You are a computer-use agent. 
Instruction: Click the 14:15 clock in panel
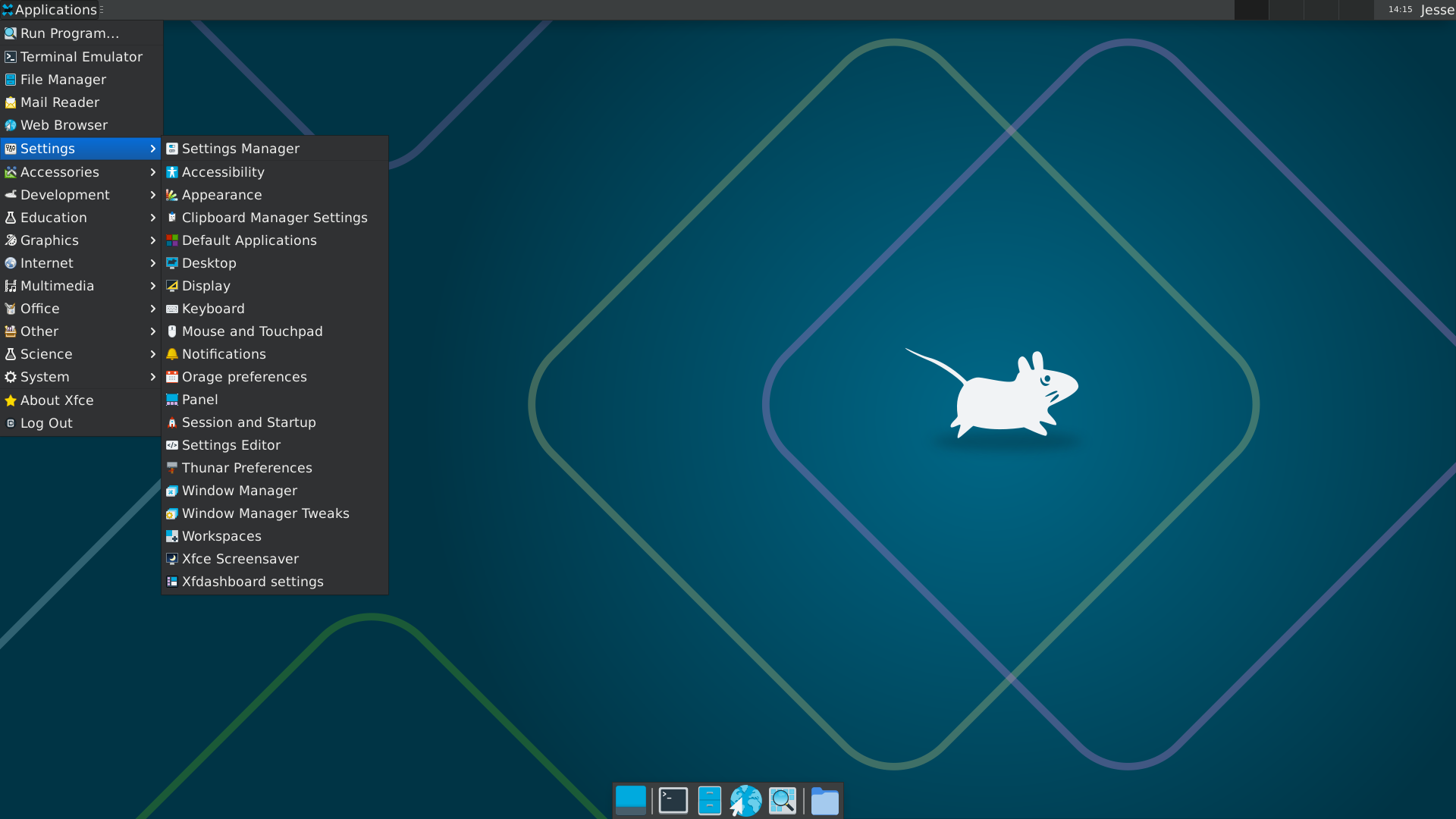pos(1400,10)
